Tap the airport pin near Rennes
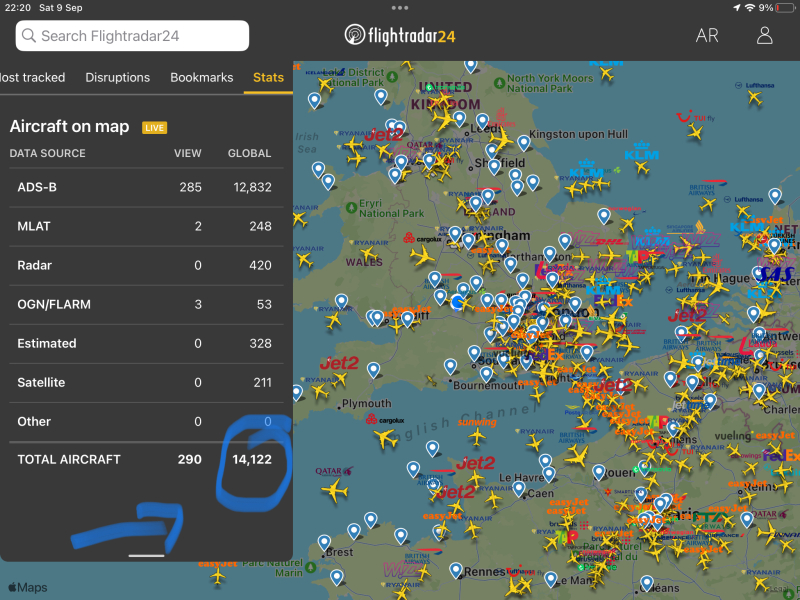This screenshot has height=600, width=800. tap(456, 570)
